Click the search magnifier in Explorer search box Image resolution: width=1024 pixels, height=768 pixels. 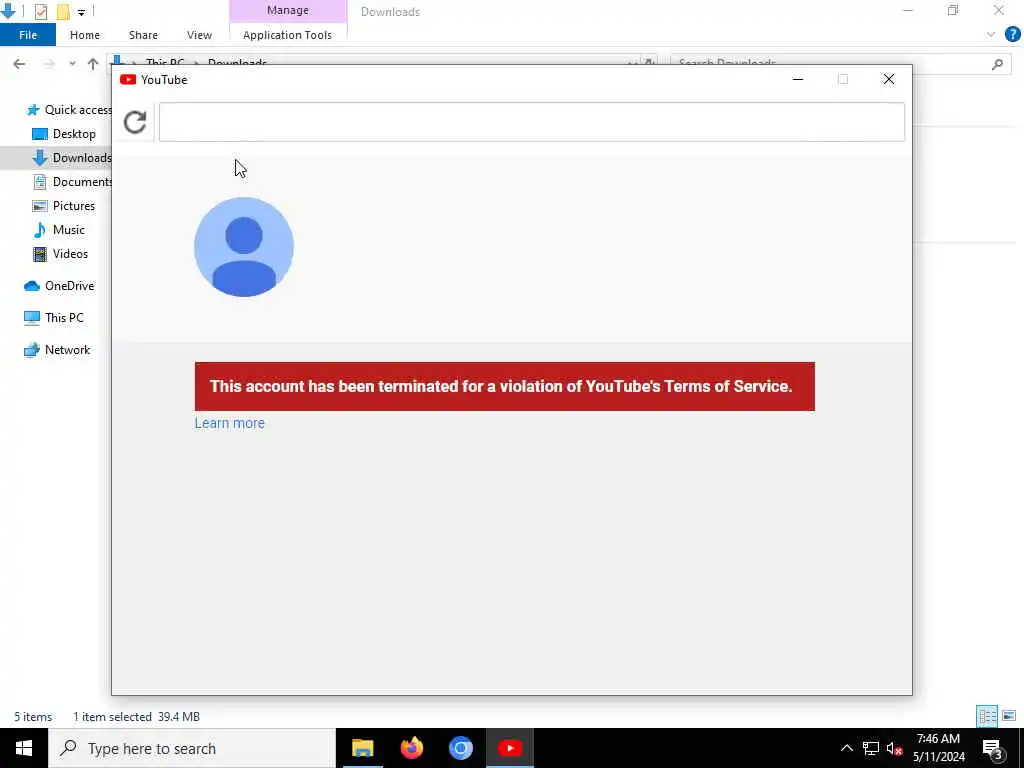click(997, 64)
